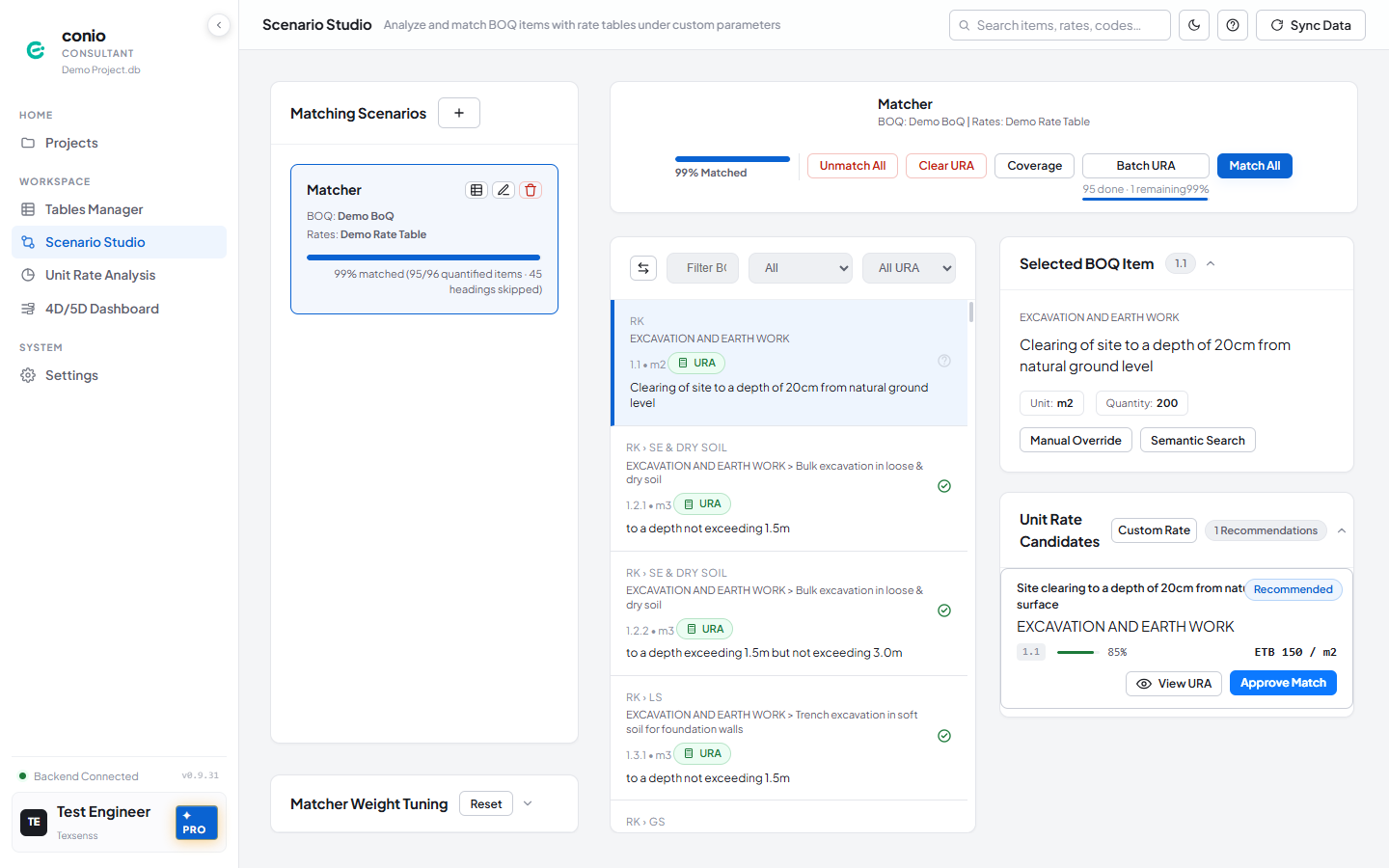Click the Unmatch All button

point(853,166)
